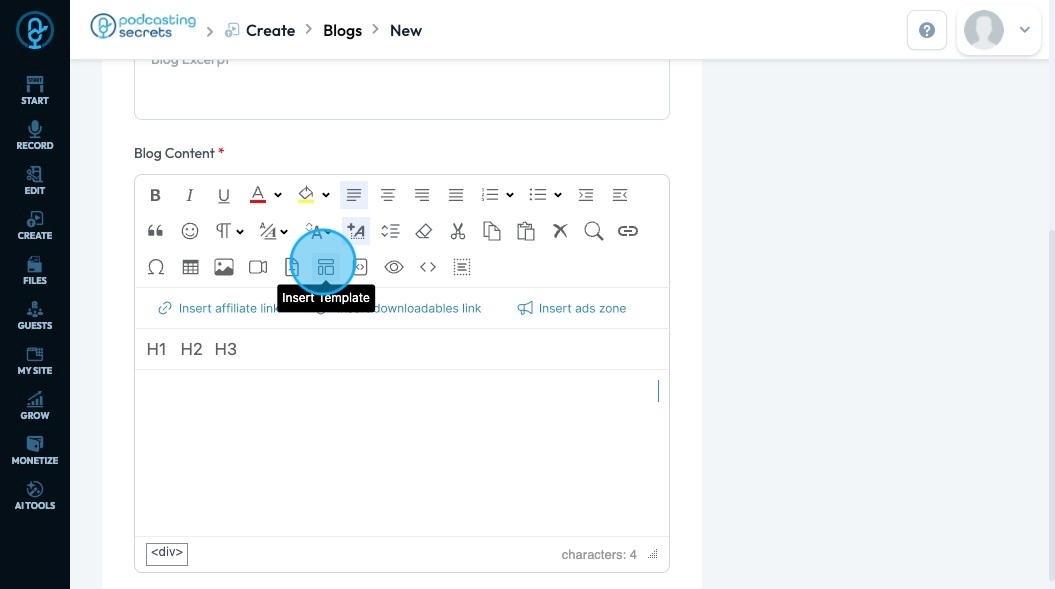Toggle italic formatting
This screenshot has height=589, width=1055.
click(x=190, y=195)
